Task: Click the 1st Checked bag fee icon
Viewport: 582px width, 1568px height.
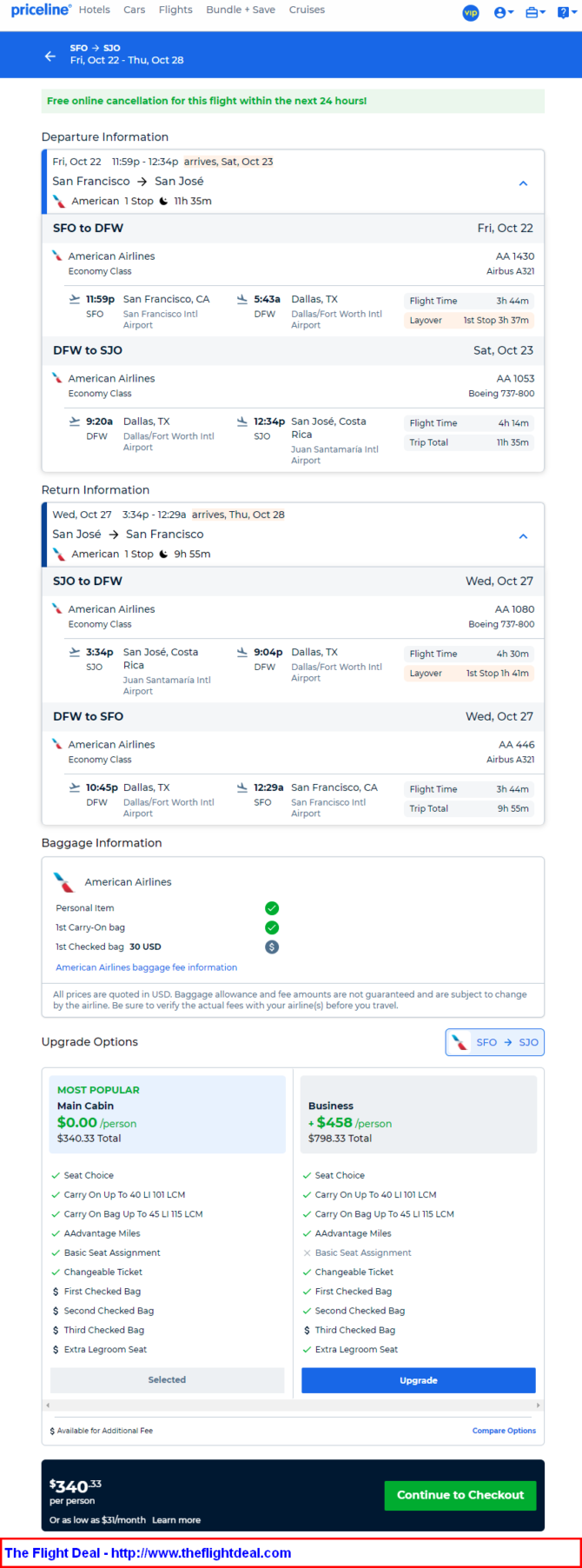Action: tap(272, 947)
